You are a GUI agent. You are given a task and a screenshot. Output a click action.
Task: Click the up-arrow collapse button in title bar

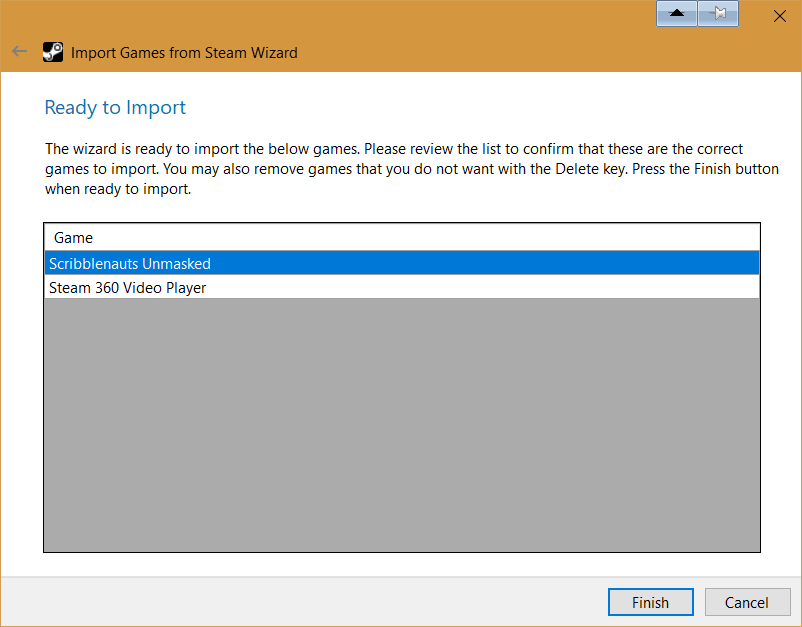(x=676, y=13)
